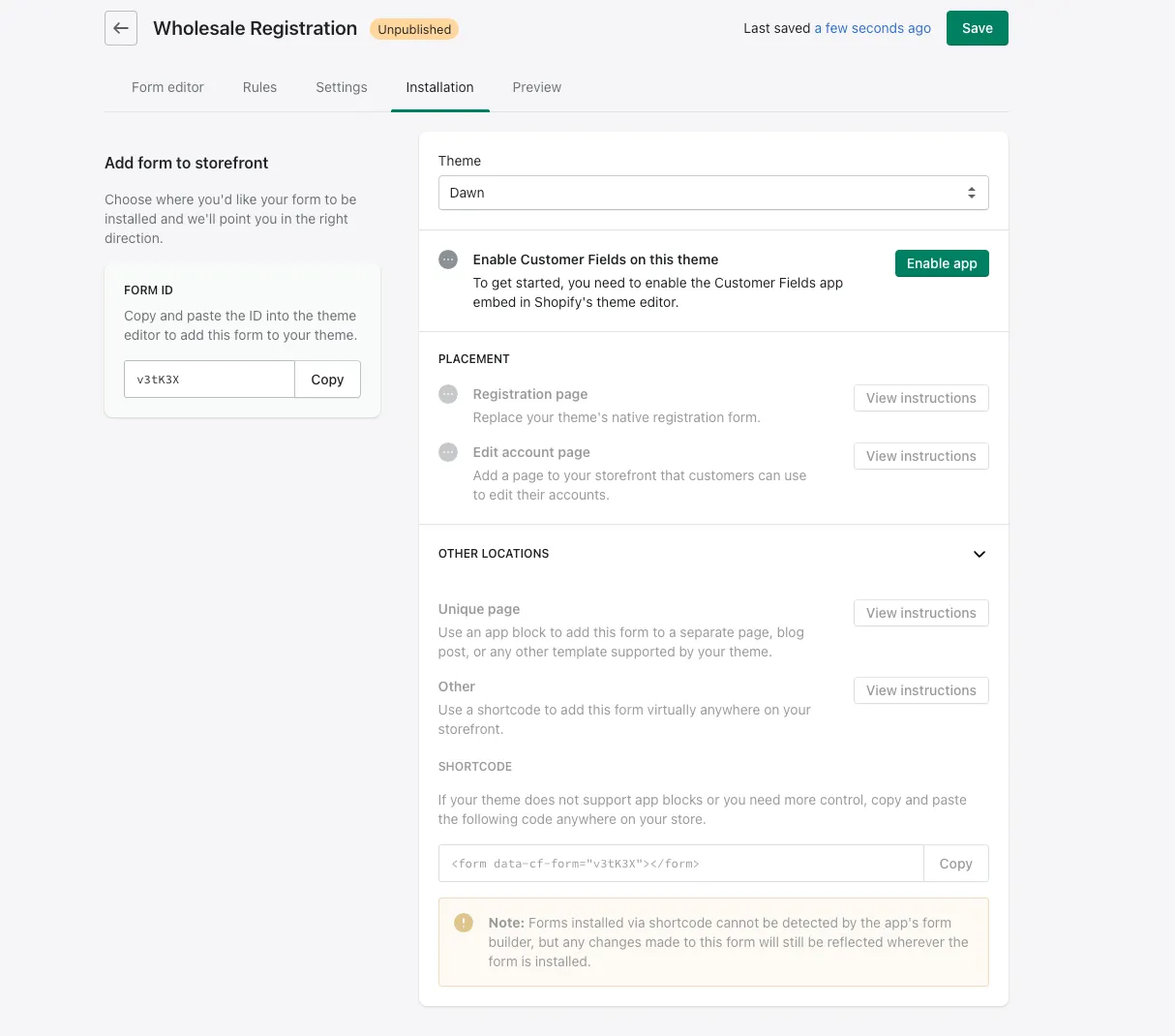Click View instructions for Registration page
1175x1036 pixels.
coord(920,398)
